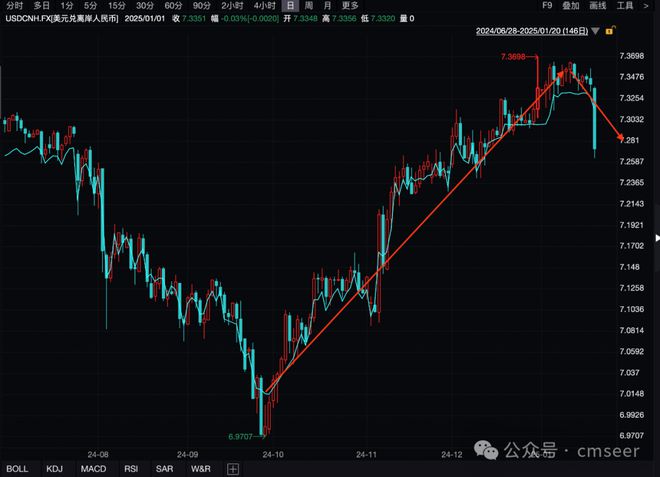Open F9 information panel
This screenshot has height=477, width=660.
(547, 5)
